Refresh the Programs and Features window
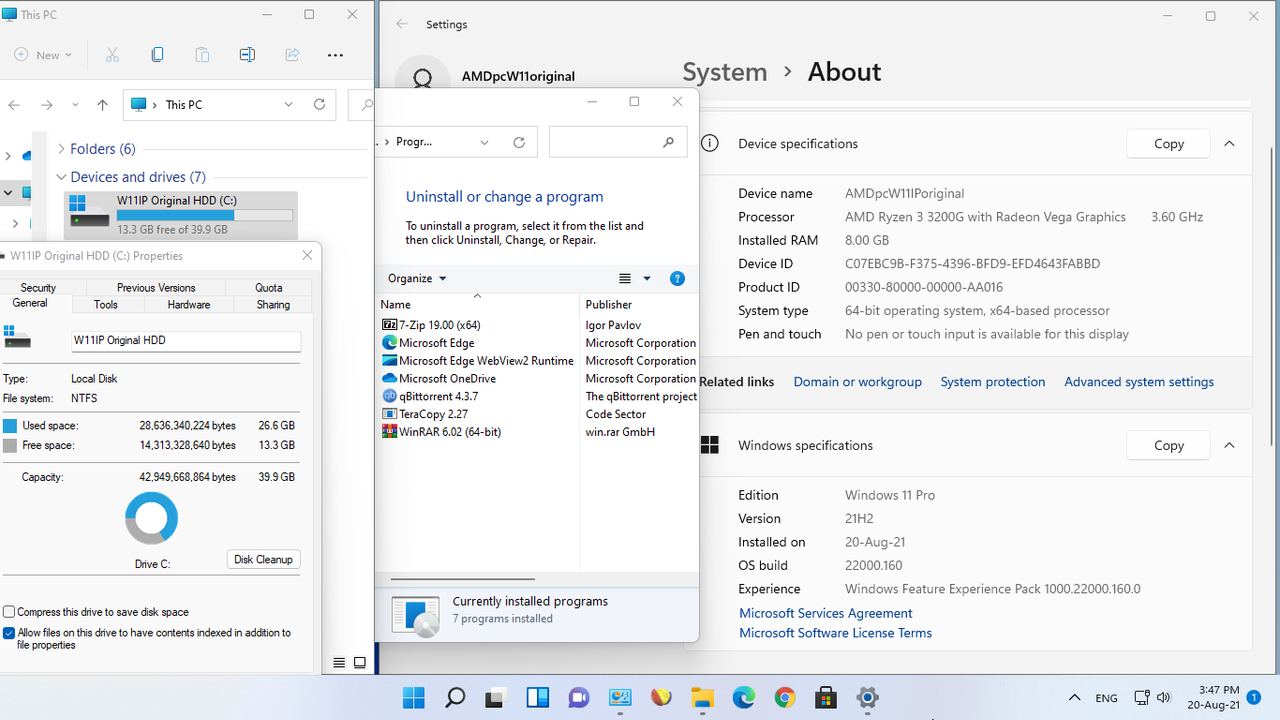Screen dimensions: 1280x720 pos(518,141)
